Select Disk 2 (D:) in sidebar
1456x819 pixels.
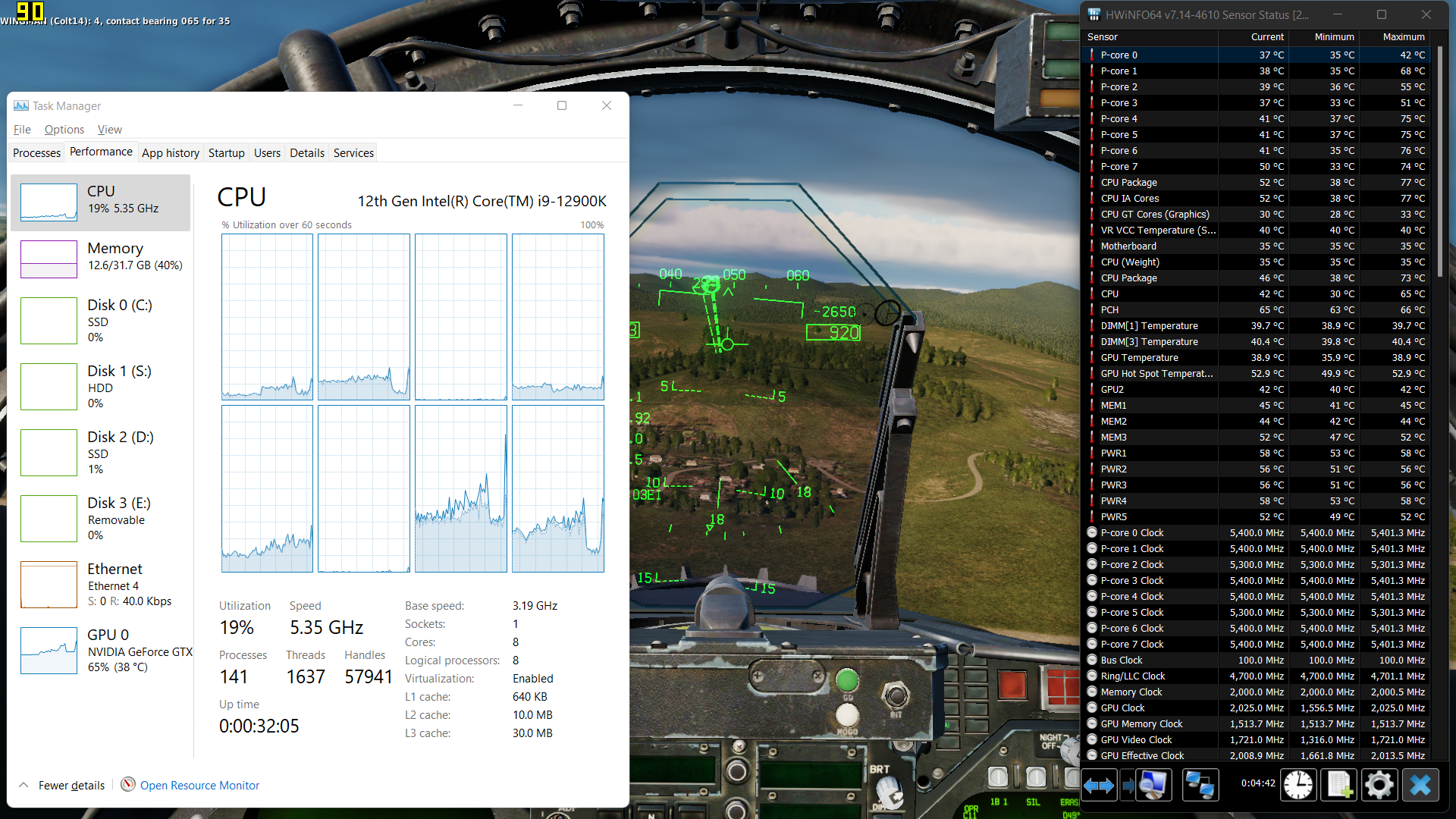click(101, 453)
